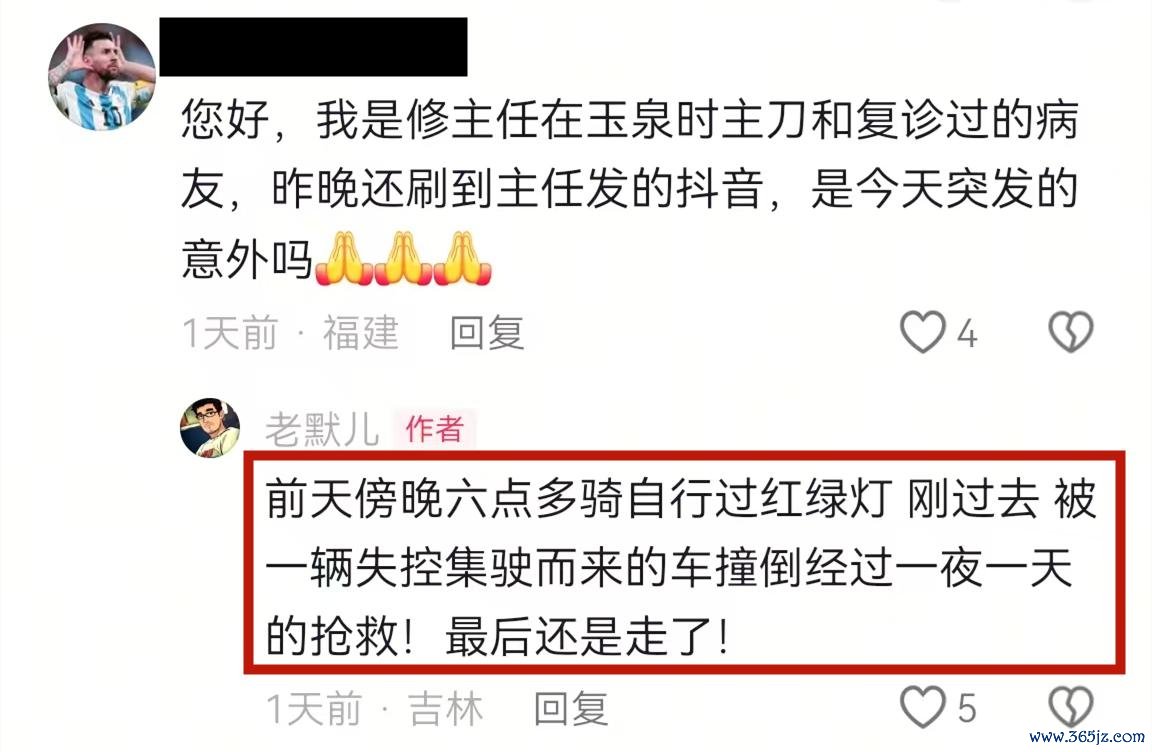Open the www.365jz.com watermark link
Viewport: 1152px width, 752px height.
1087,736
